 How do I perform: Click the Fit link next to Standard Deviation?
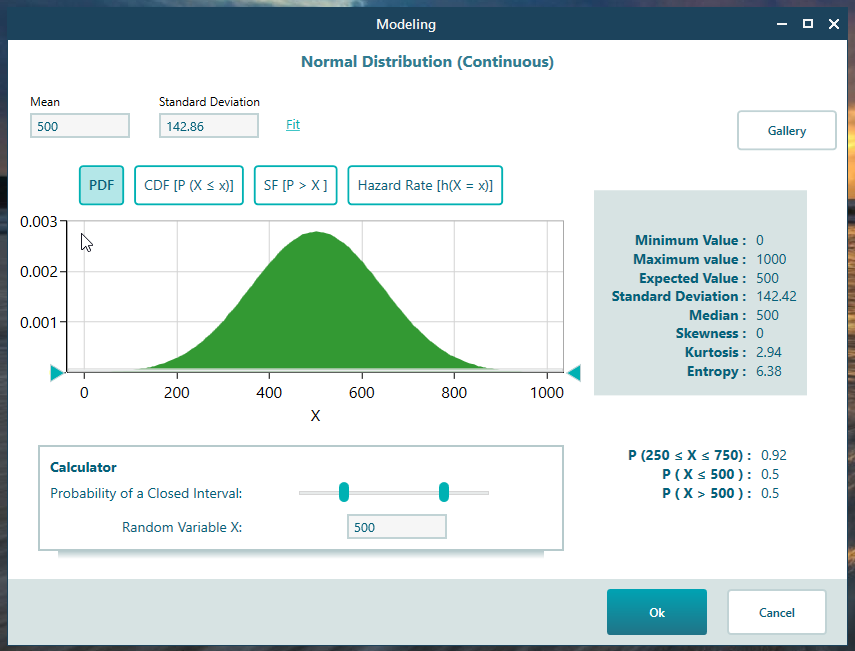292,124
